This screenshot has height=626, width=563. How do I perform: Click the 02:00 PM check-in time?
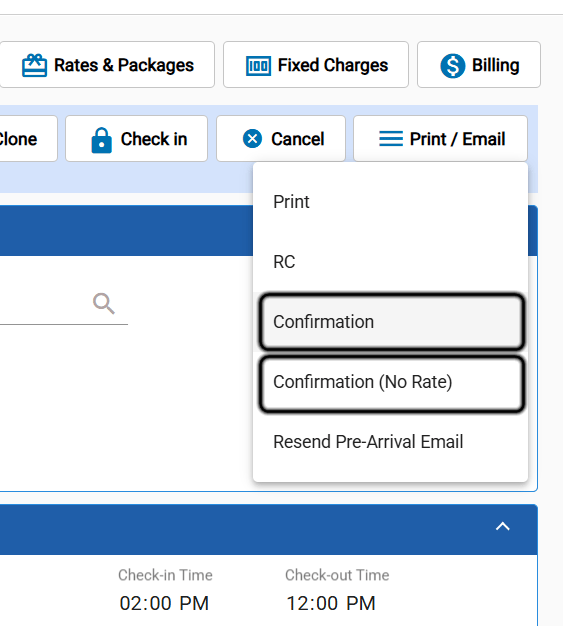(164, 603)
